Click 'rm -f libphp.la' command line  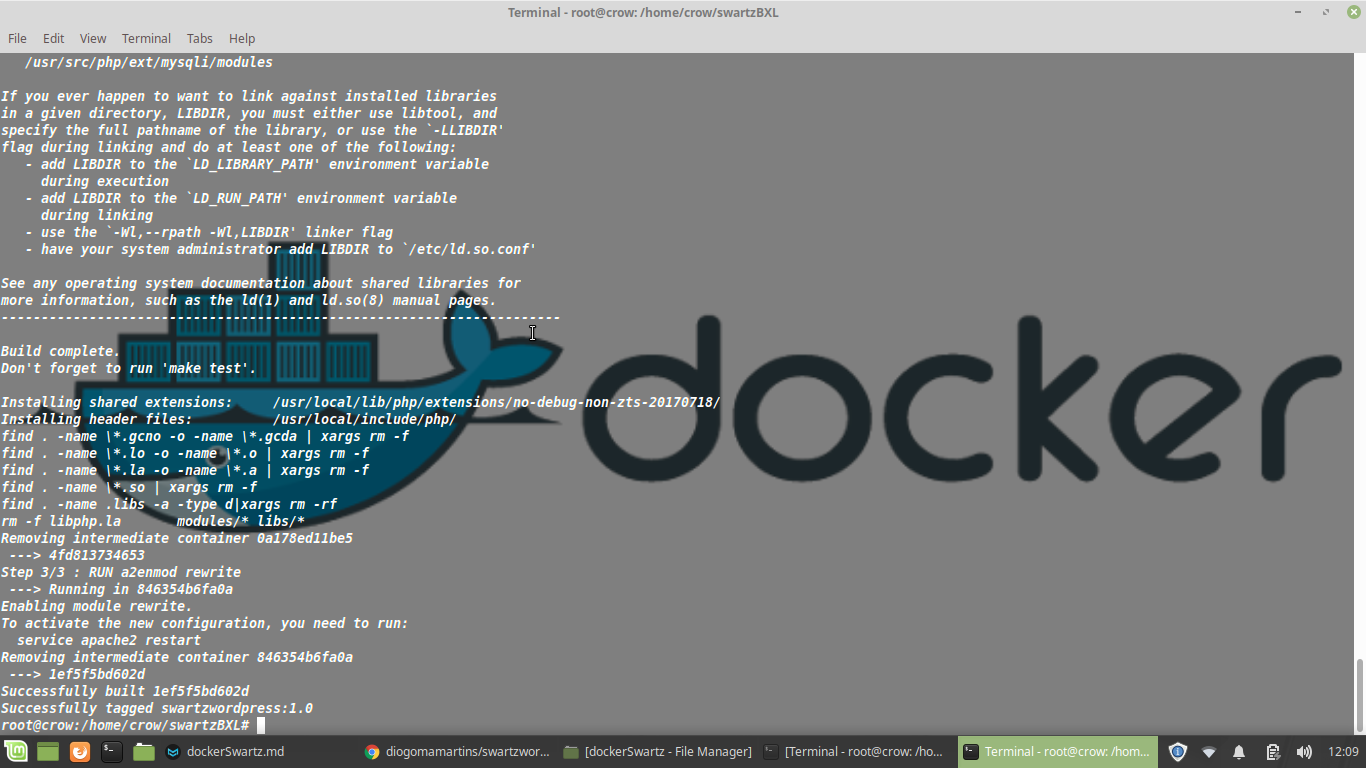tap(153, 521)
